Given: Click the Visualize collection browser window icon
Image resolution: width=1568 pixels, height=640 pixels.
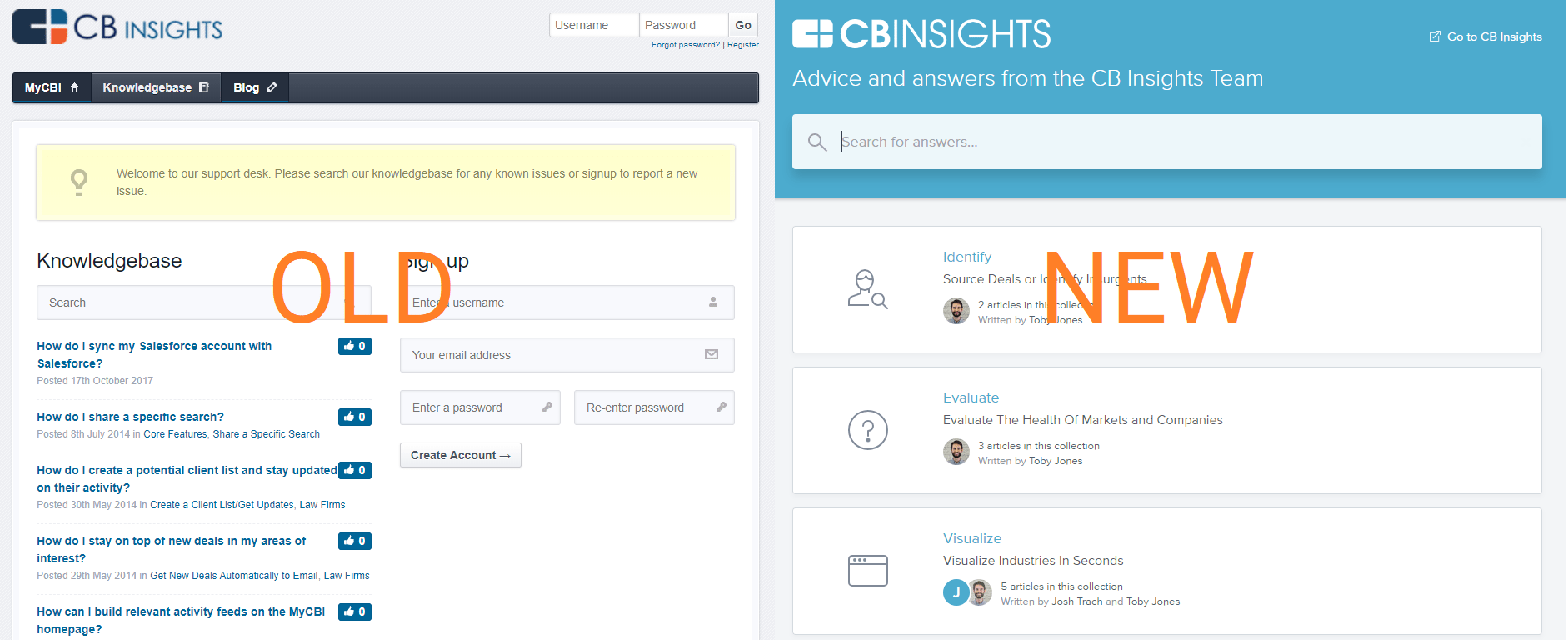Looking at the screenshot, I should click(868, 571).
